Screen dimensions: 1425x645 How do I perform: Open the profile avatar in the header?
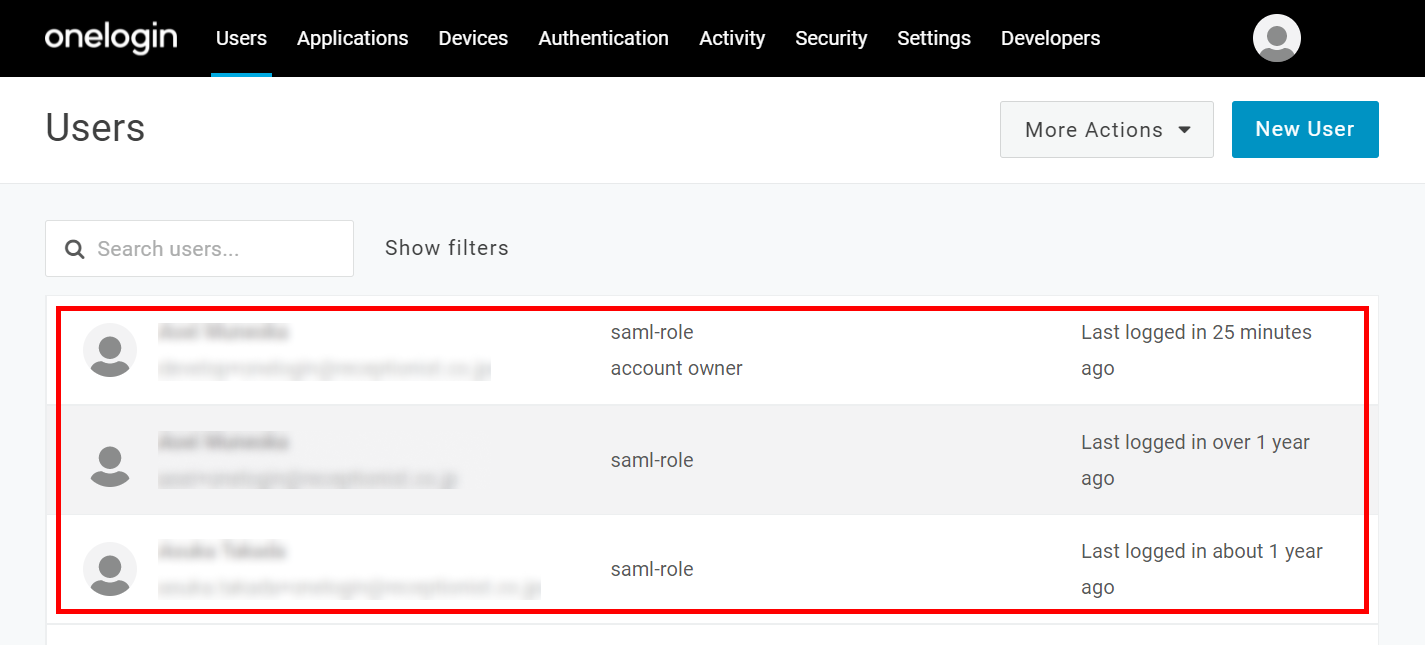[1276, 38]
